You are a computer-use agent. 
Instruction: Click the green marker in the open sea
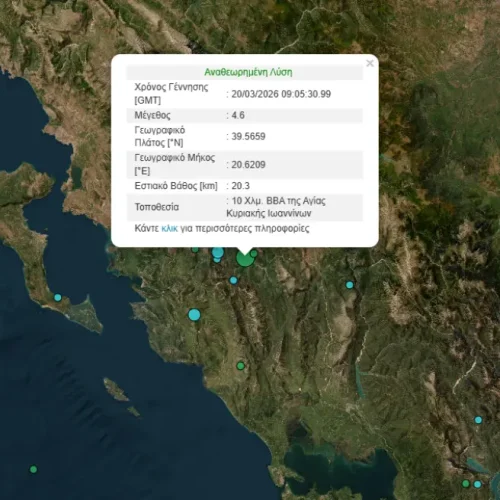[33, 469]
